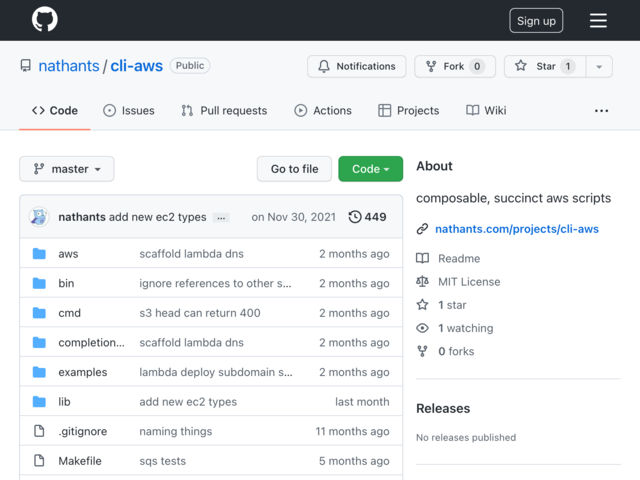View the 1 watching count
This screenshot has width=640, height=480.
465,328
